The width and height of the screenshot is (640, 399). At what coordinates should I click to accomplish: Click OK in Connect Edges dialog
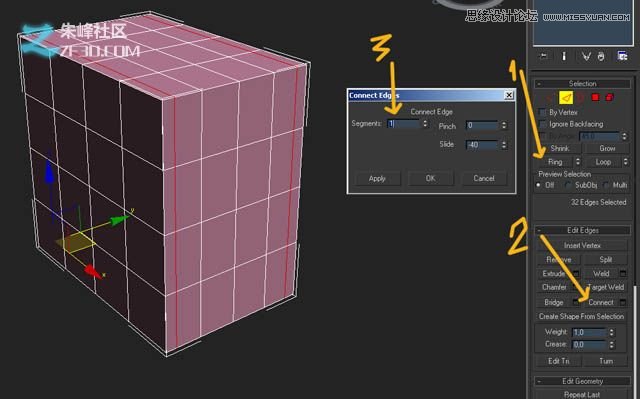[x=431, y=178]
